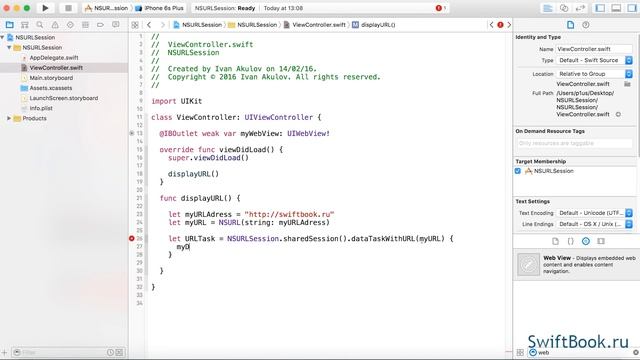This screenshot has width=640, height=360.
Task: Switch to the Assistant editor
Action: [x=564, y=8]
